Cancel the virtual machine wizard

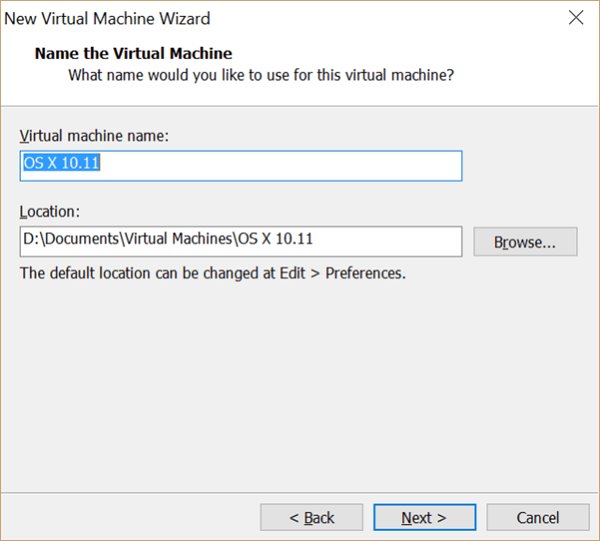(x=537, y=517)
